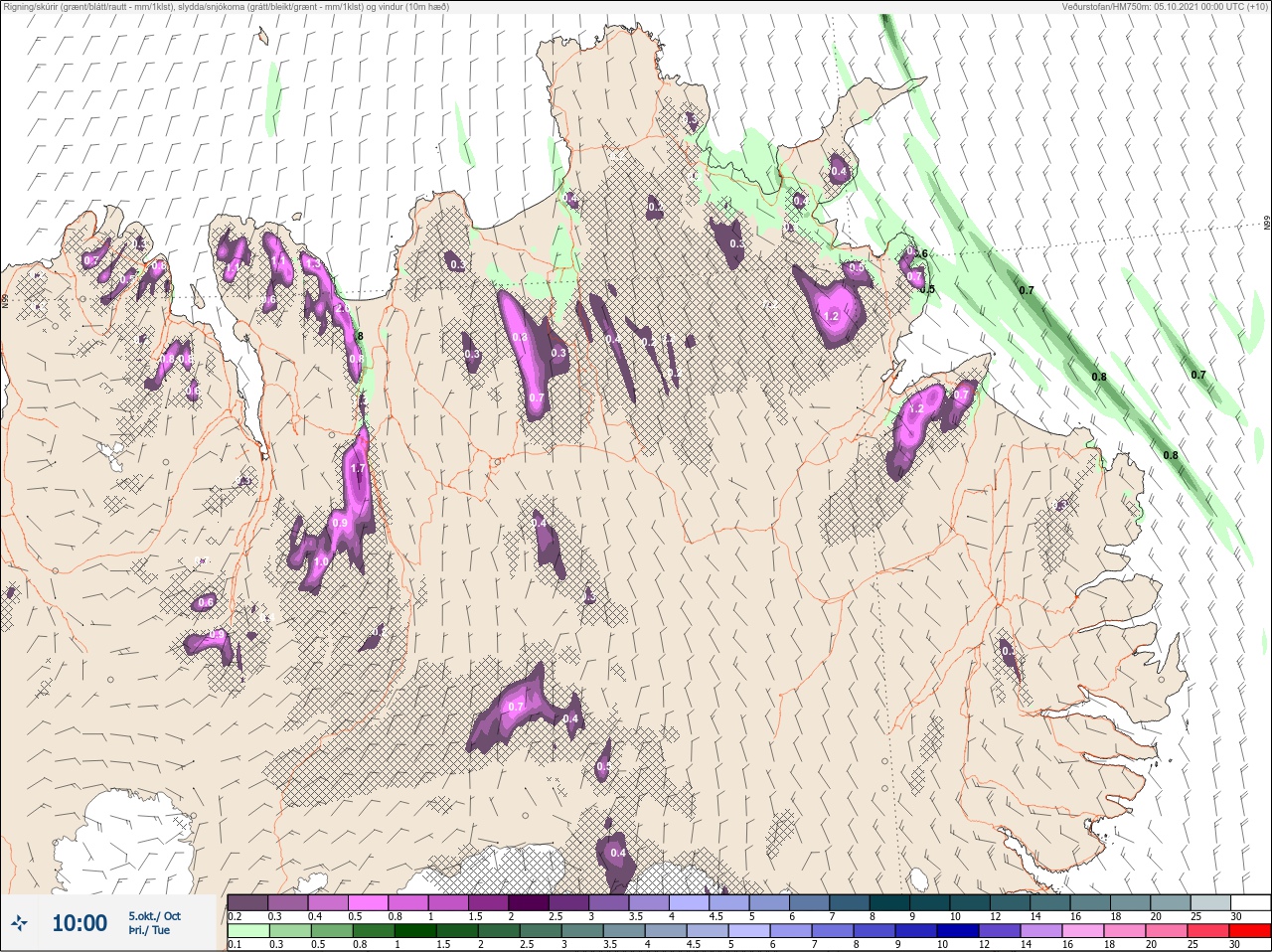Click the "Rigning/skúrir" map title at top
Screen dimensions: 1272x952
click(227, 7)
